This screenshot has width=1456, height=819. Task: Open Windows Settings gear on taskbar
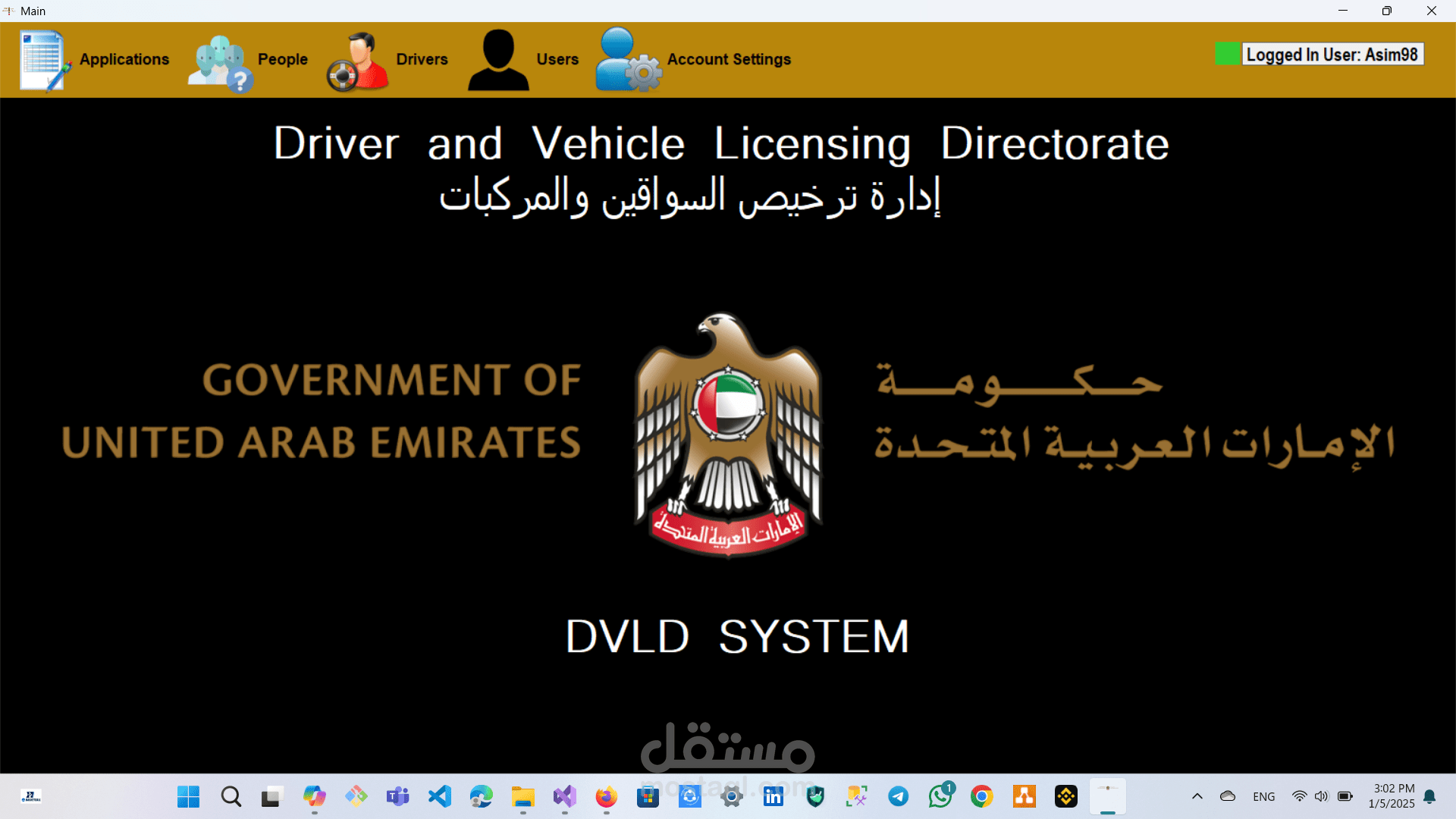pos(731,797)
